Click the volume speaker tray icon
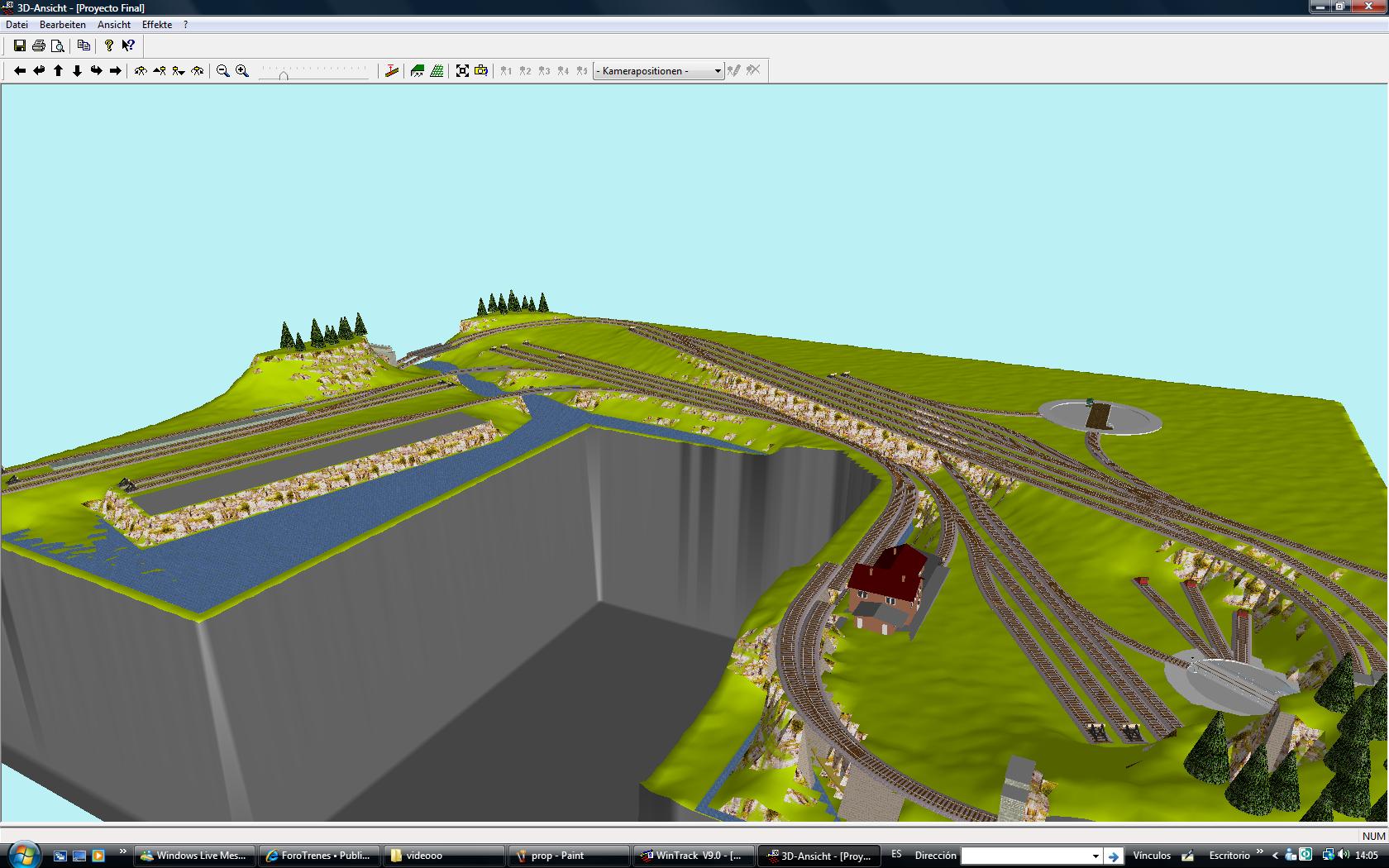Image resolution: width=1389 pixels, height=868 pixels. 1342,856
